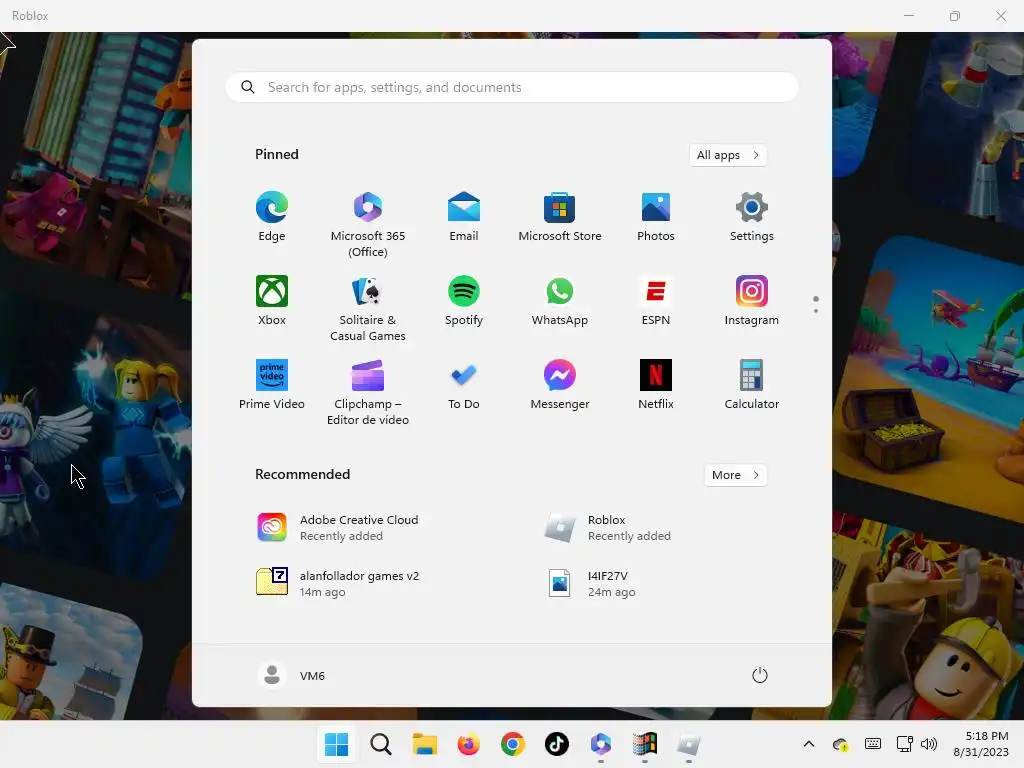Open WhatsApp pinned app
1024x768 pixels.
560,301
